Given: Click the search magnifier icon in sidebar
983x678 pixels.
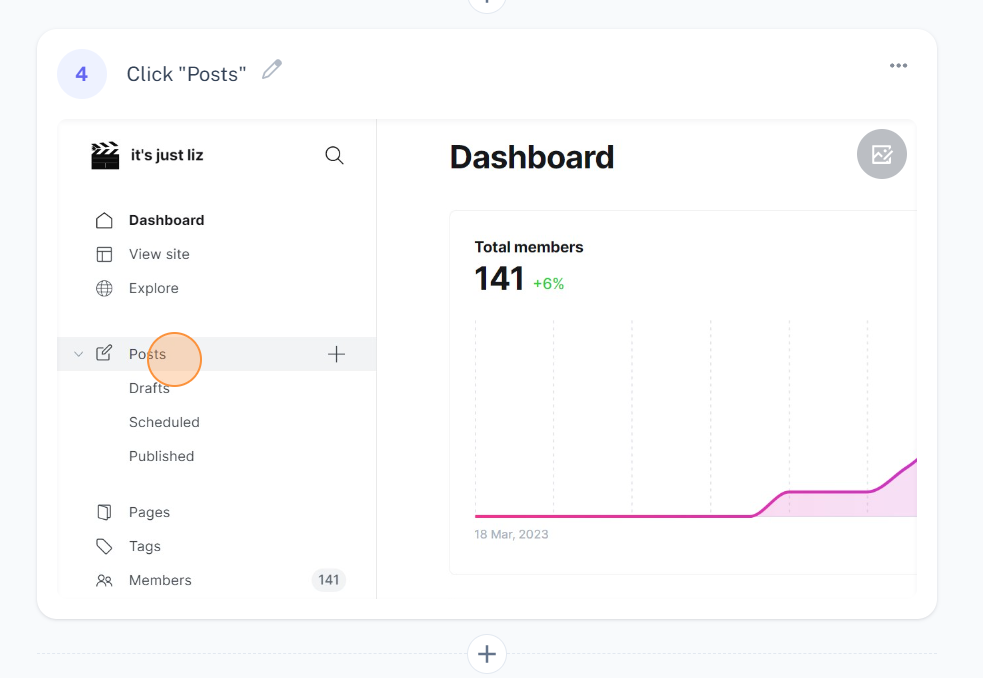Looking at the screenshot, I should click(x=334, y=155).
